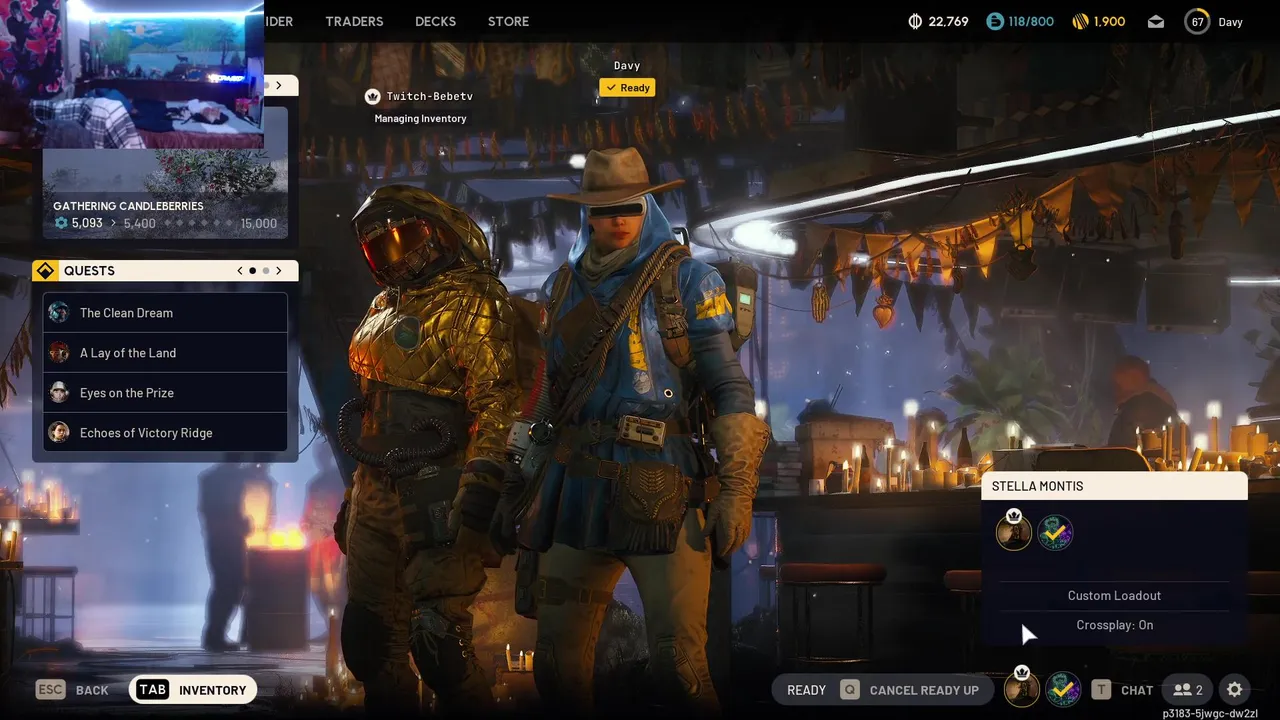Click the ESC keycap icon

[50, 690]
